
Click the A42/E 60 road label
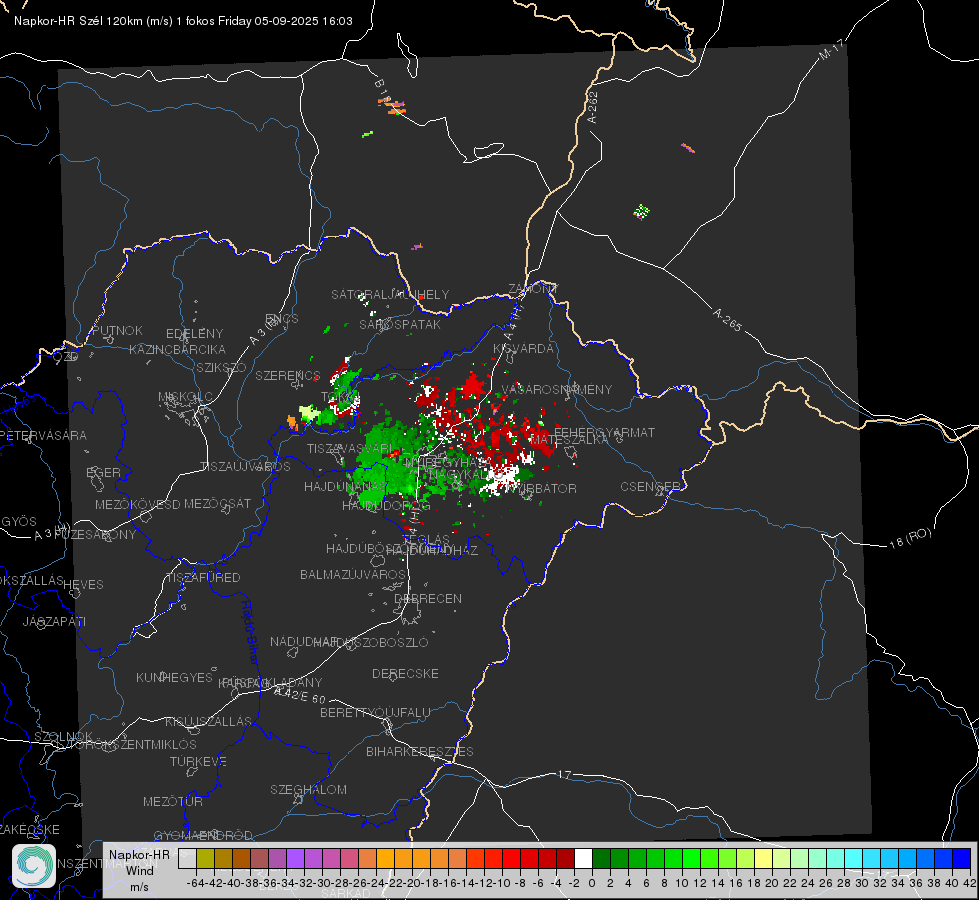pyautogui.click(x=300, y=695)
